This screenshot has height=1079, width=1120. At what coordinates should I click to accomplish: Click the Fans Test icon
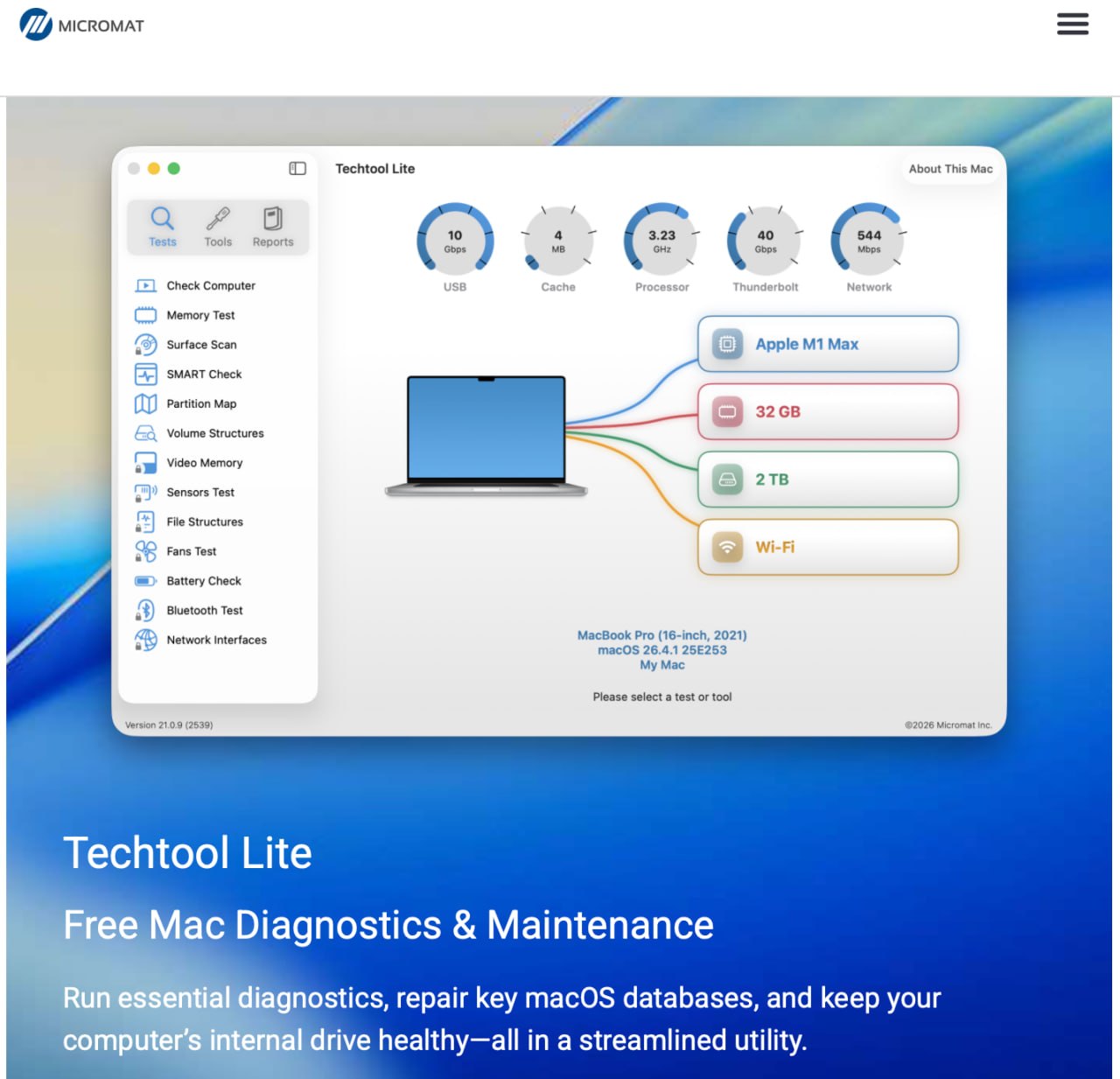[x=146, y=551]
